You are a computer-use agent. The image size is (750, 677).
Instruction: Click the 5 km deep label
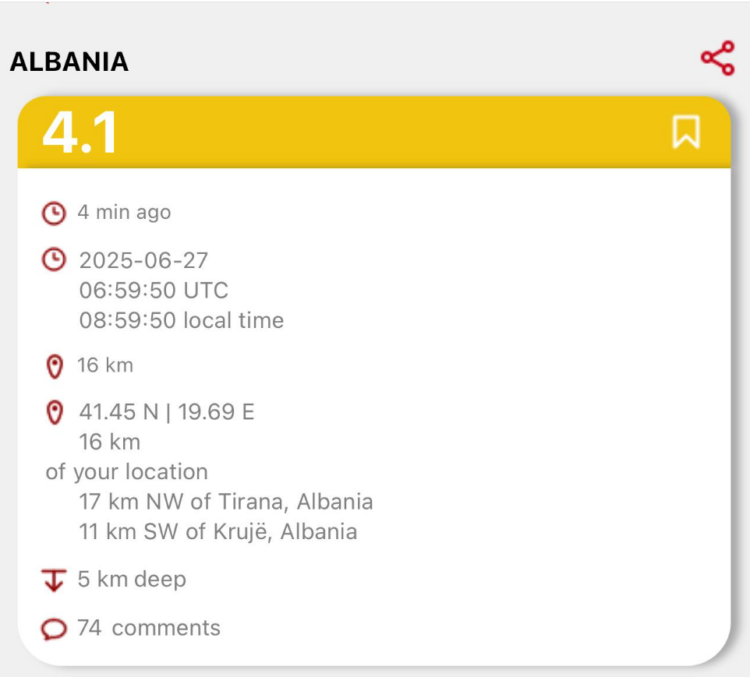(132, 579)
